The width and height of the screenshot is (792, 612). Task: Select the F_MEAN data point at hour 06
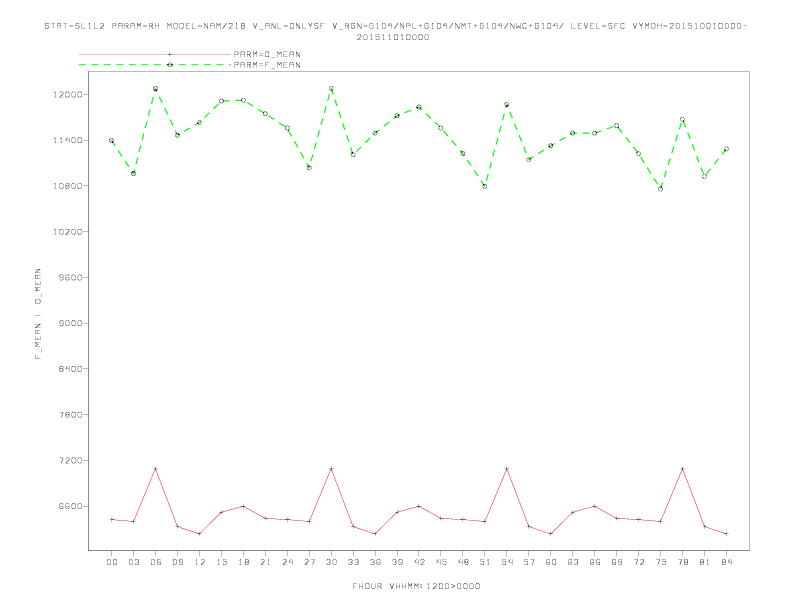pyautogui.click(x=156, y=89)
